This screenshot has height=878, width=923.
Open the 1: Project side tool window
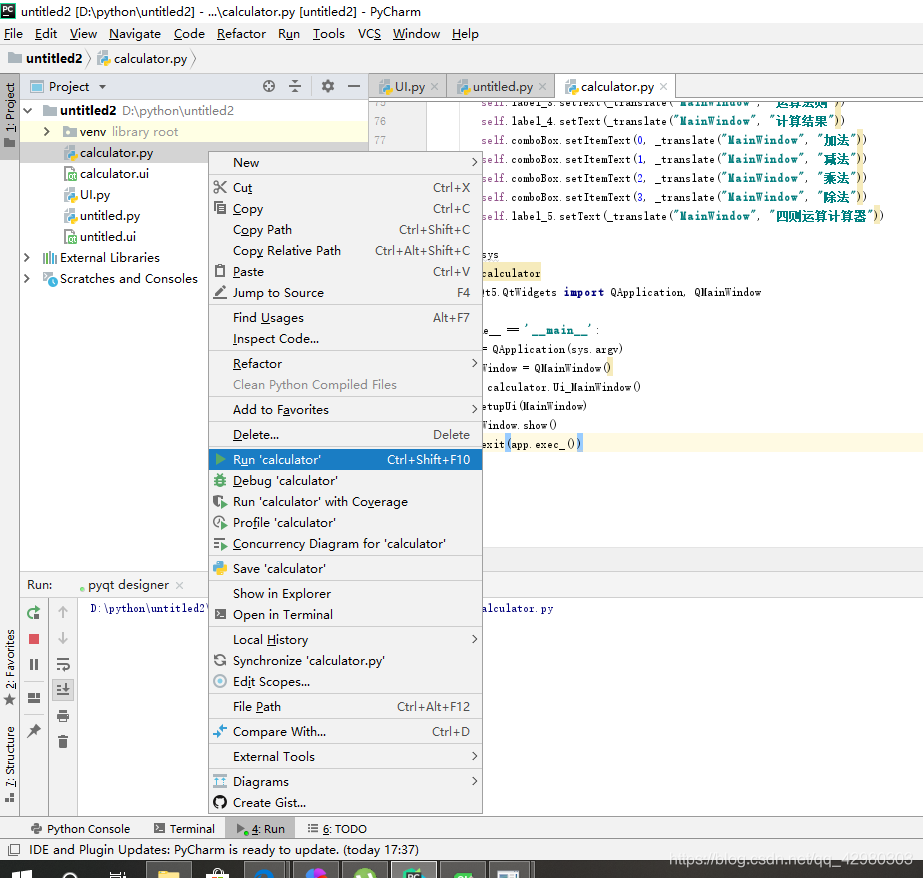(9, 114)
